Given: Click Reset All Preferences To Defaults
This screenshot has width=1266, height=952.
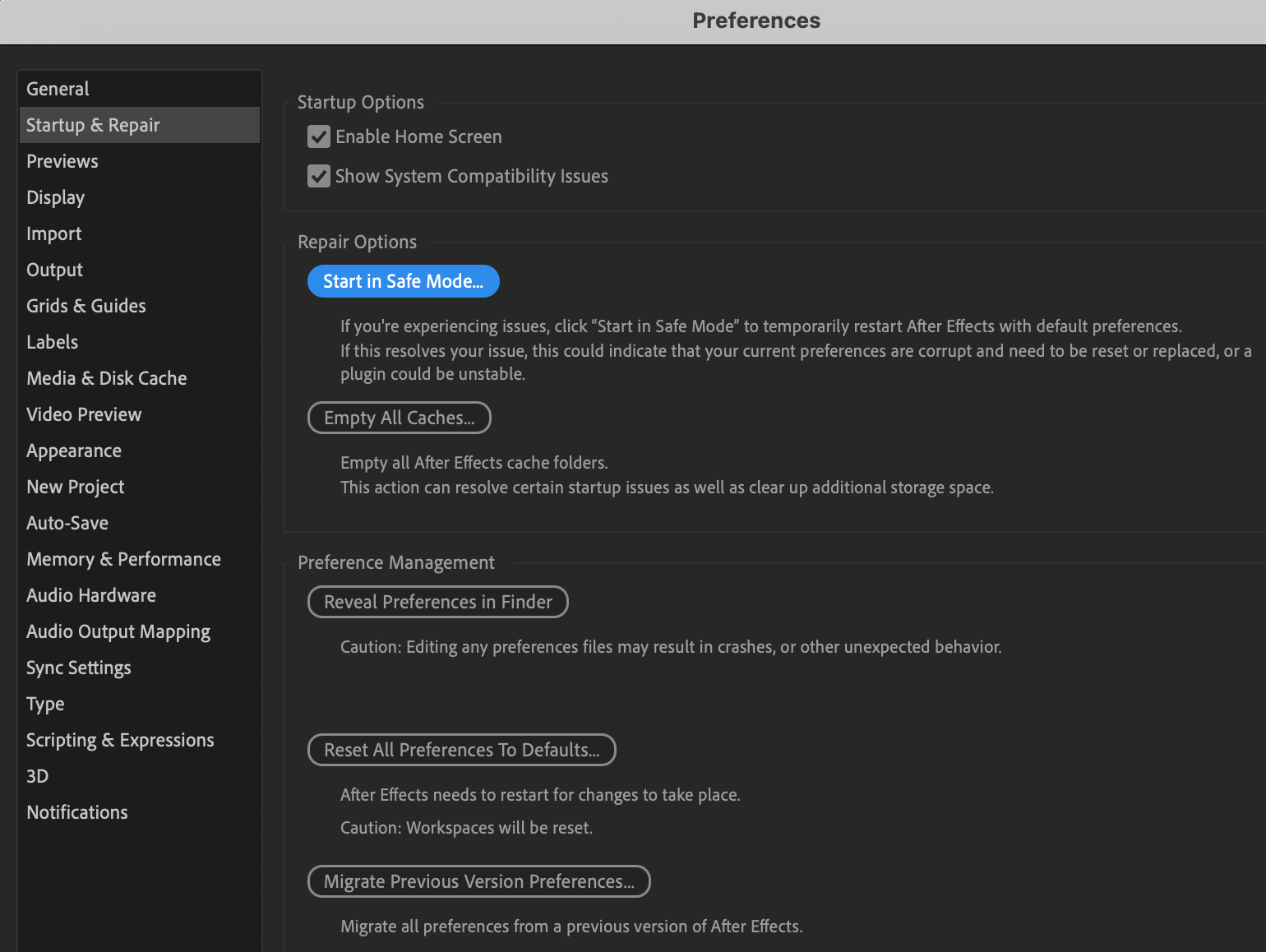Looking at the screenshot, I should (x=461, y=750).
